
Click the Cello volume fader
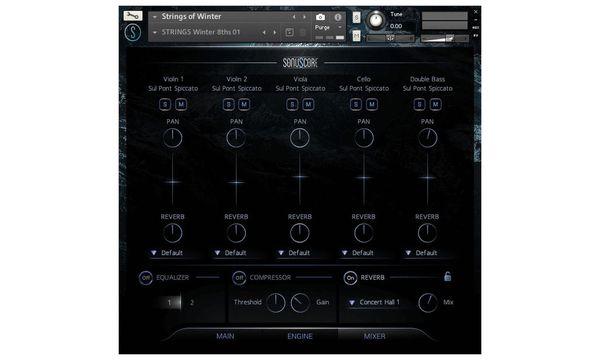click(x=364, y=177)
